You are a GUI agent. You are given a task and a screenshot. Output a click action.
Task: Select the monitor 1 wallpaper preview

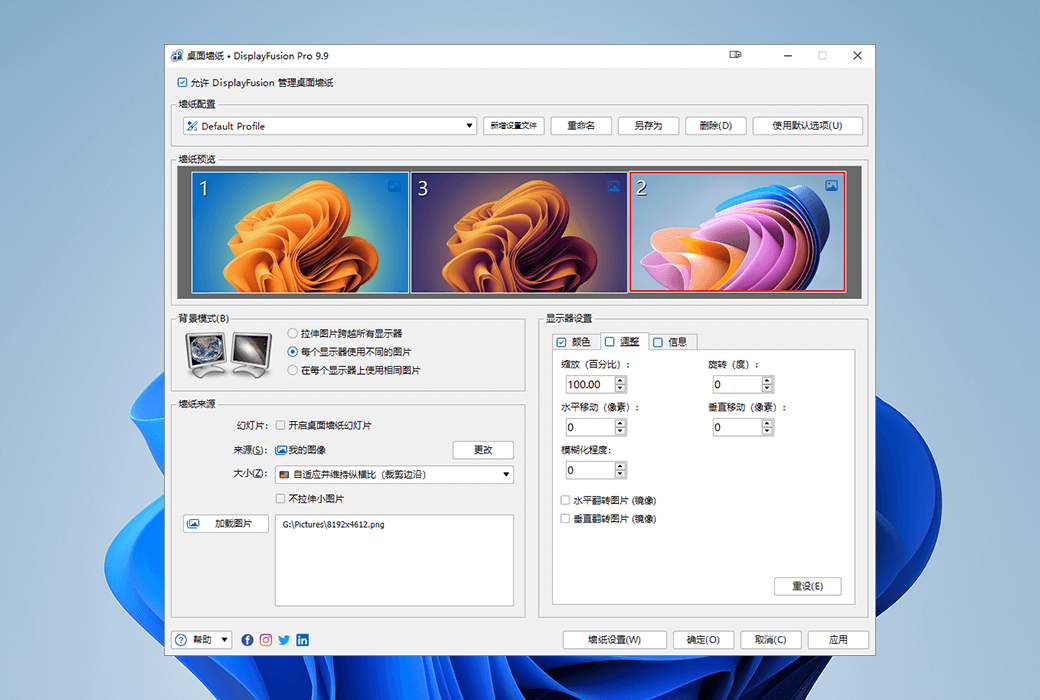point(300,232)
